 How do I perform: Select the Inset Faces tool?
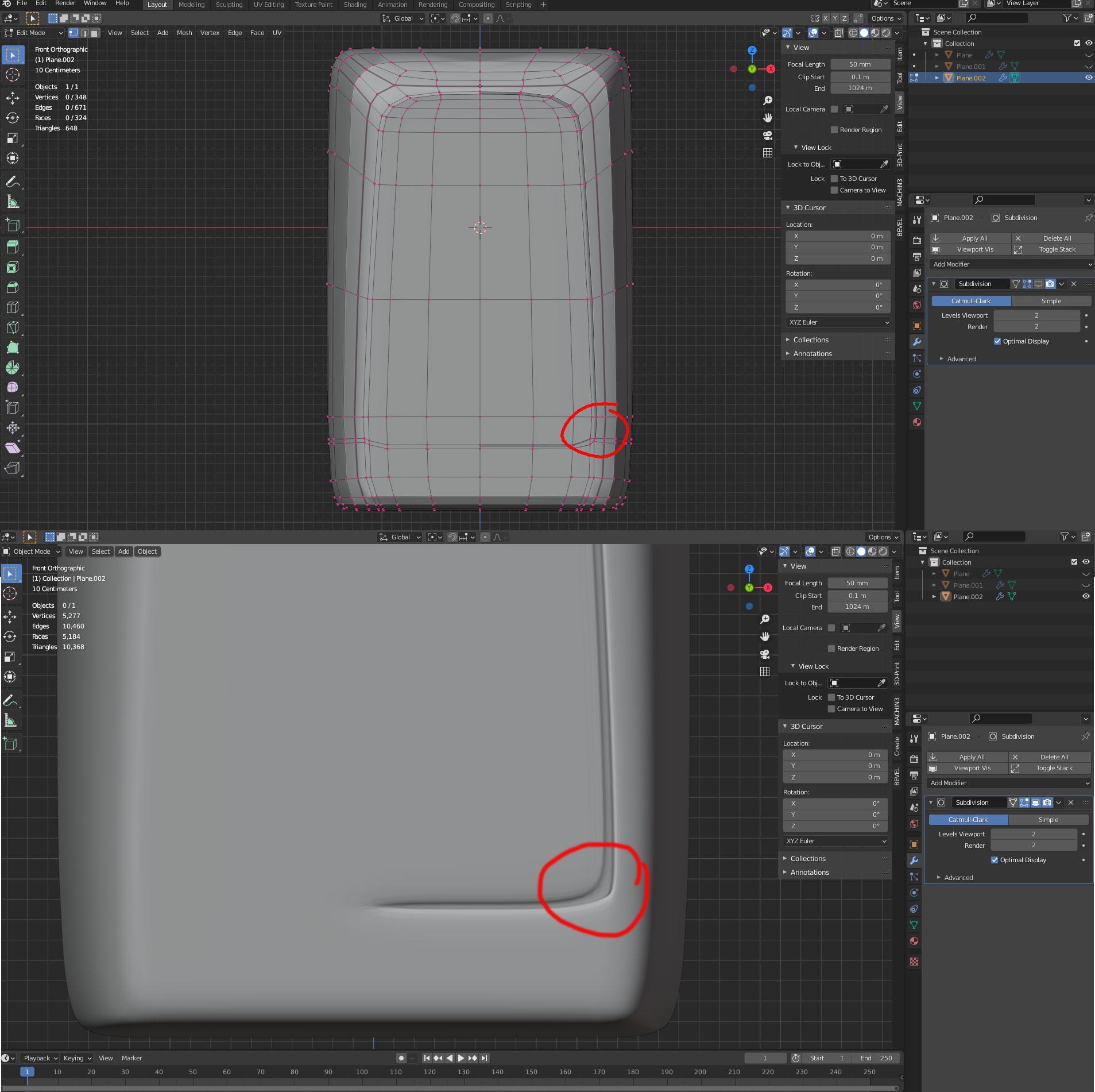[x=12, y=267]
